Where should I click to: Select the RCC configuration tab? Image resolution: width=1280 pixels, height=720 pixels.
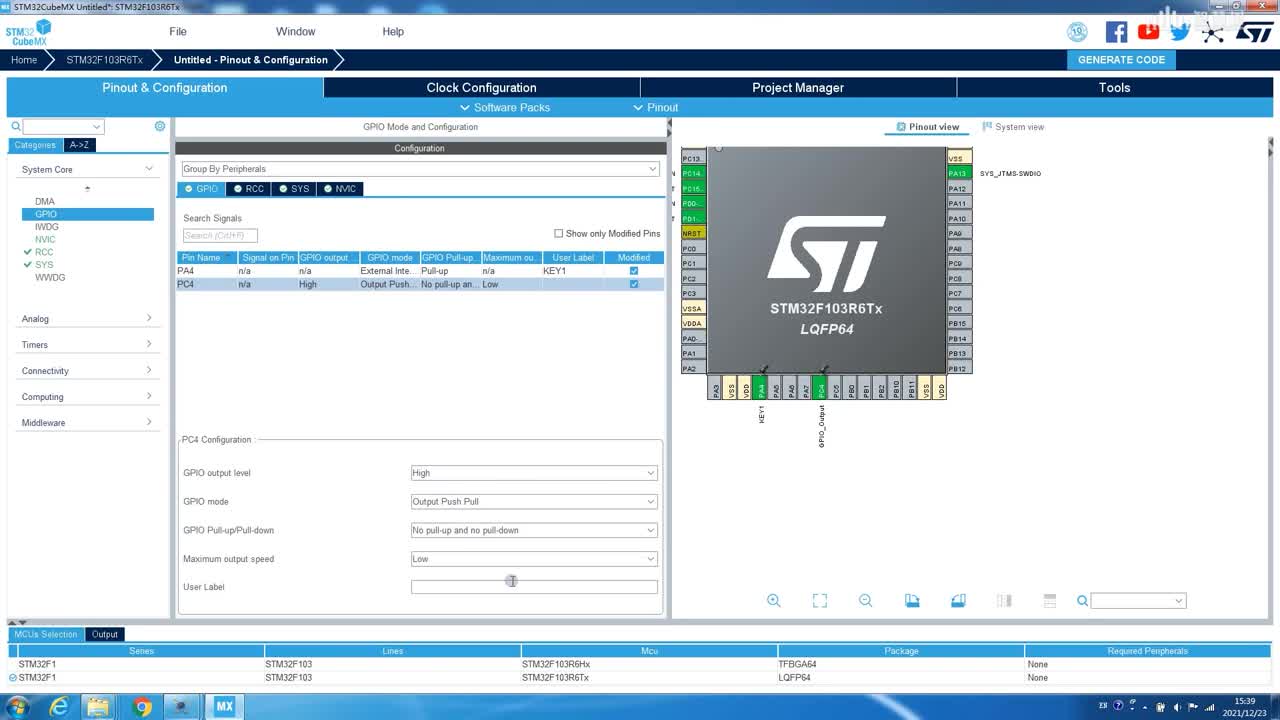[249, 189]
